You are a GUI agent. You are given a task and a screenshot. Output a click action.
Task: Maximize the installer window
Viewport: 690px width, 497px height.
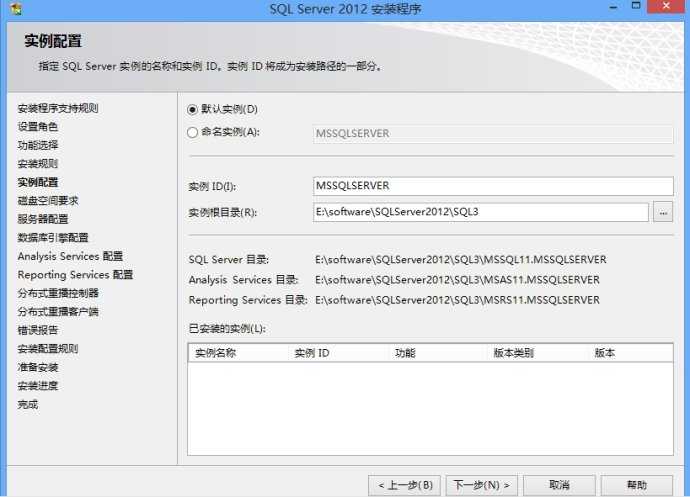(x=636, y=6)
